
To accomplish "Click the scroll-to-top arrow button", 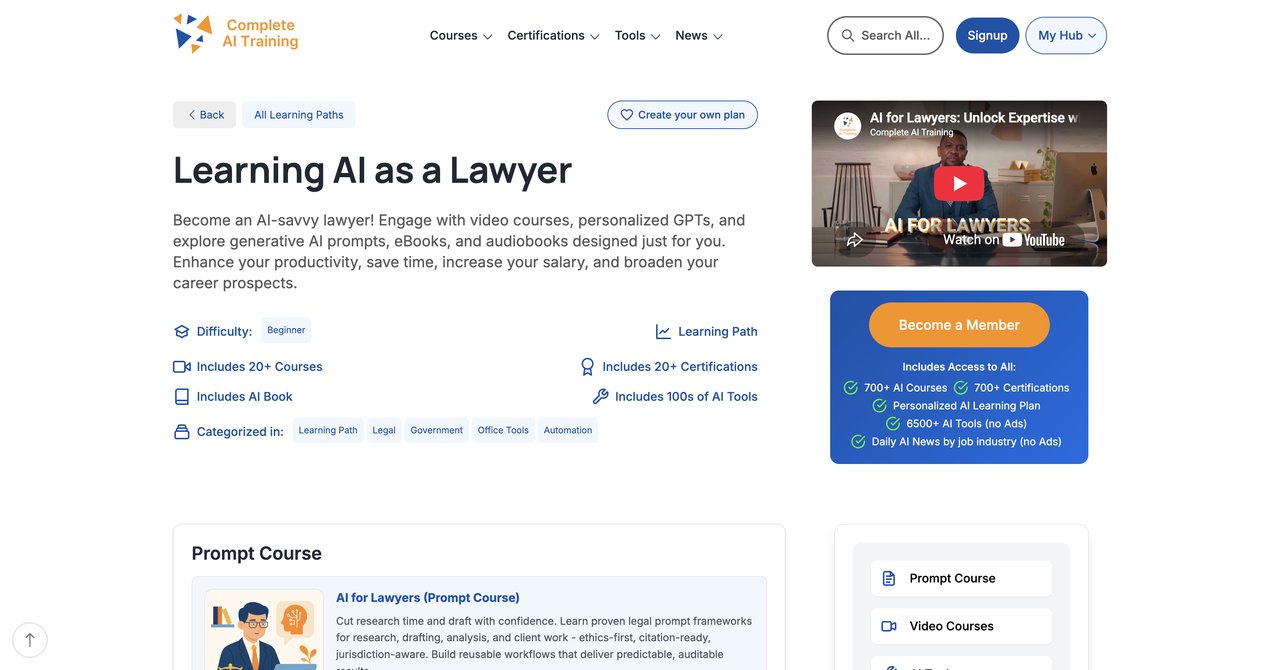I will [30, 640].
